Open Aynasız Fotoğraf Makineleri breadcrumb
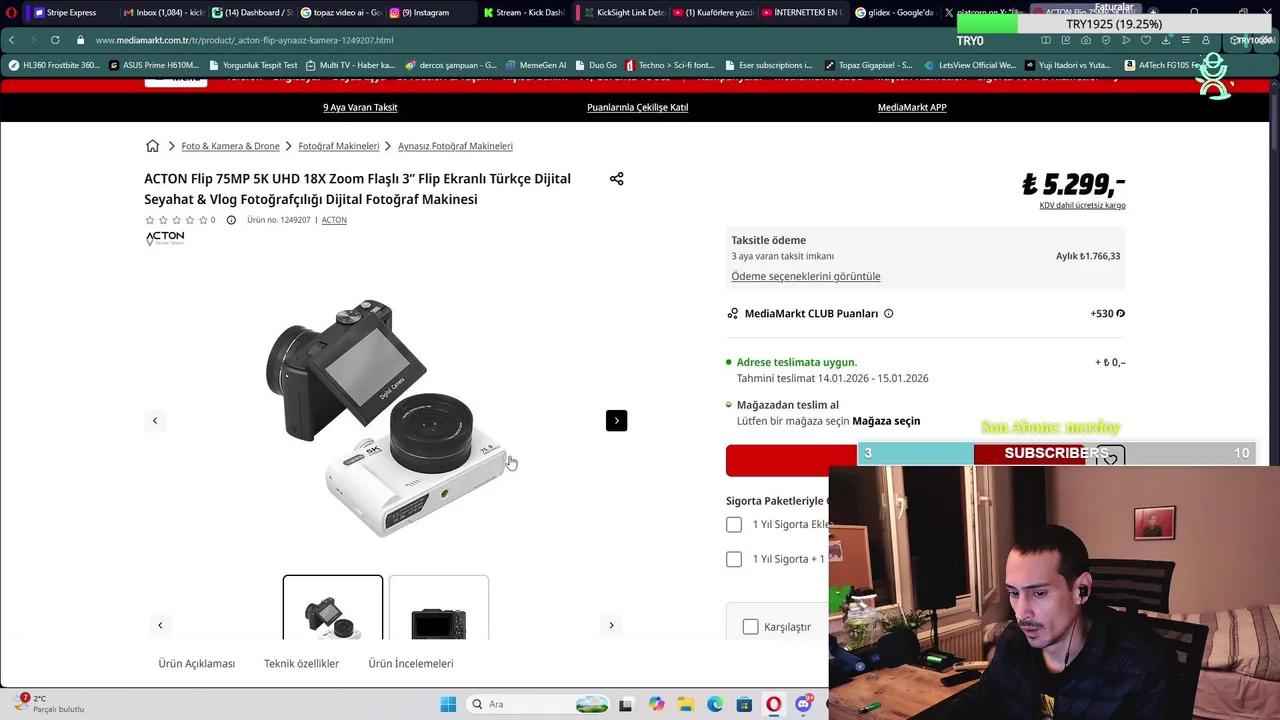 [455, 146]
